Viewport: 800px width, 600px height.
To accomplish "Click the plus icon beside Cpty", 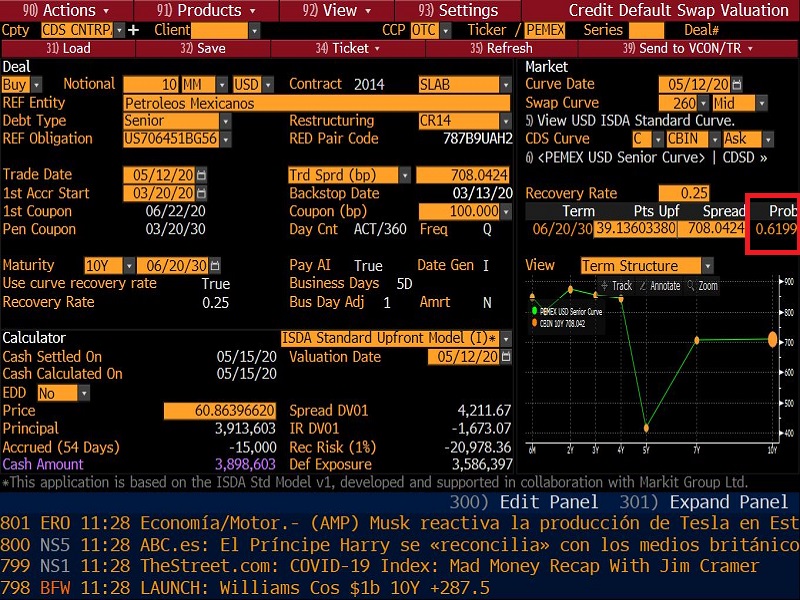I will pos(133,30).
